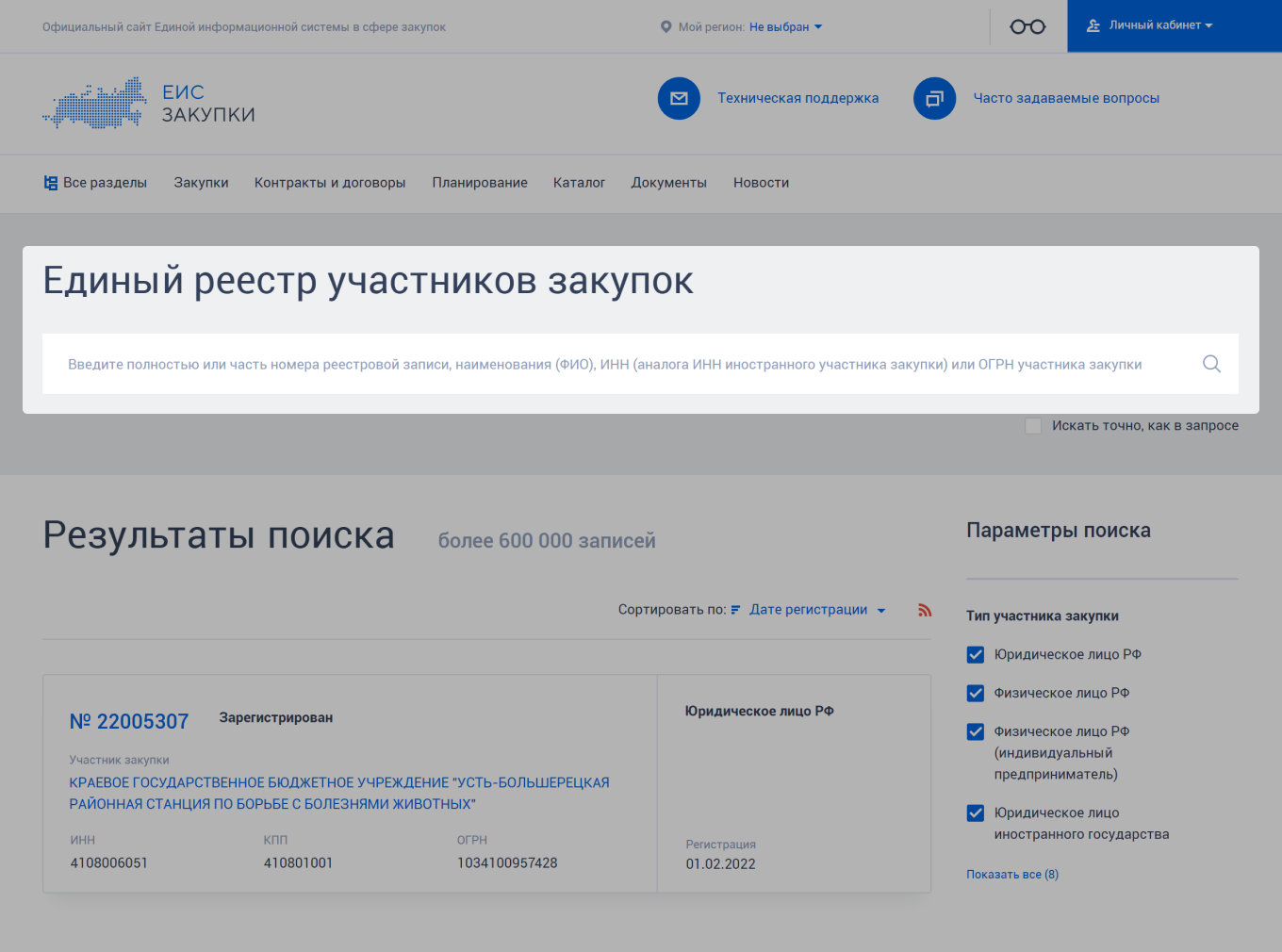Open the Документы menu item

669,183
